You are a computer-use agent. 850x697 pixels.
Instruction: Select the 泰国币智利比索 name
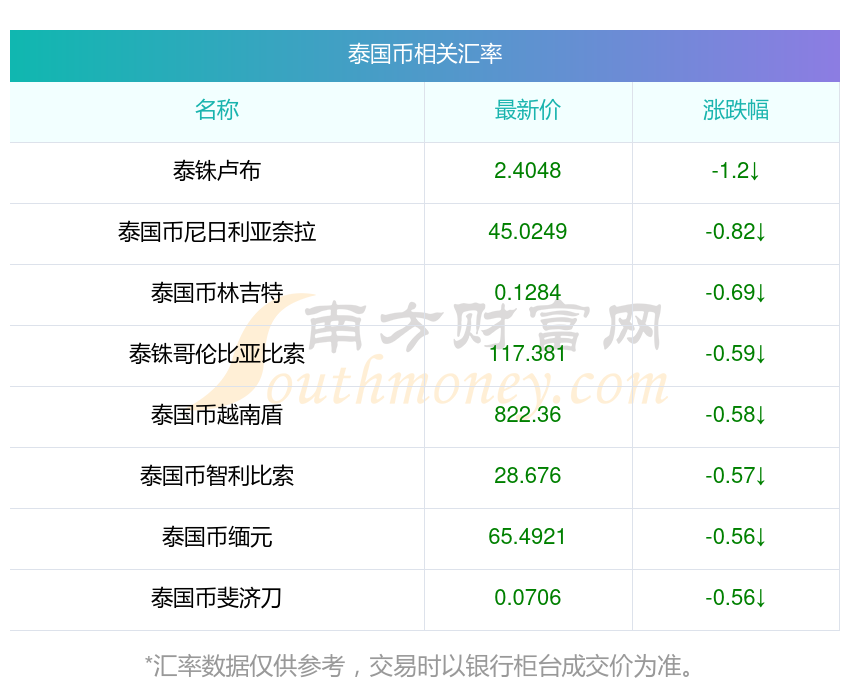click(217, 476)
